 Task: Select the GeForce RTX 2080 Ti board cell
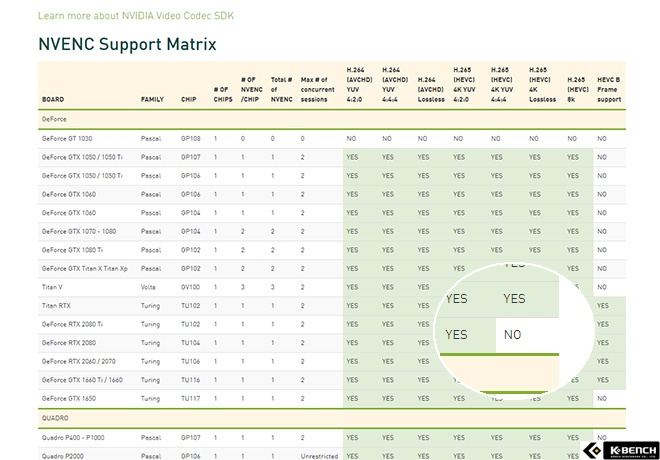pyautogui.click(x=72, y=324)
